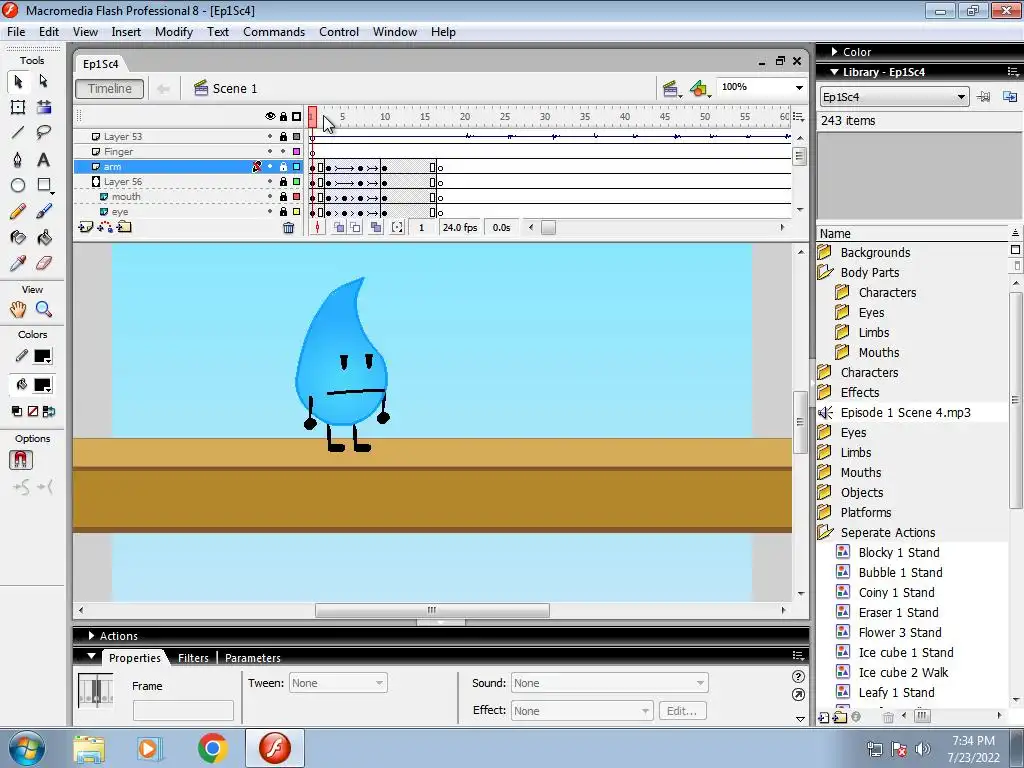
Task: Open the Tween dropdown
Action: point(338,683)
